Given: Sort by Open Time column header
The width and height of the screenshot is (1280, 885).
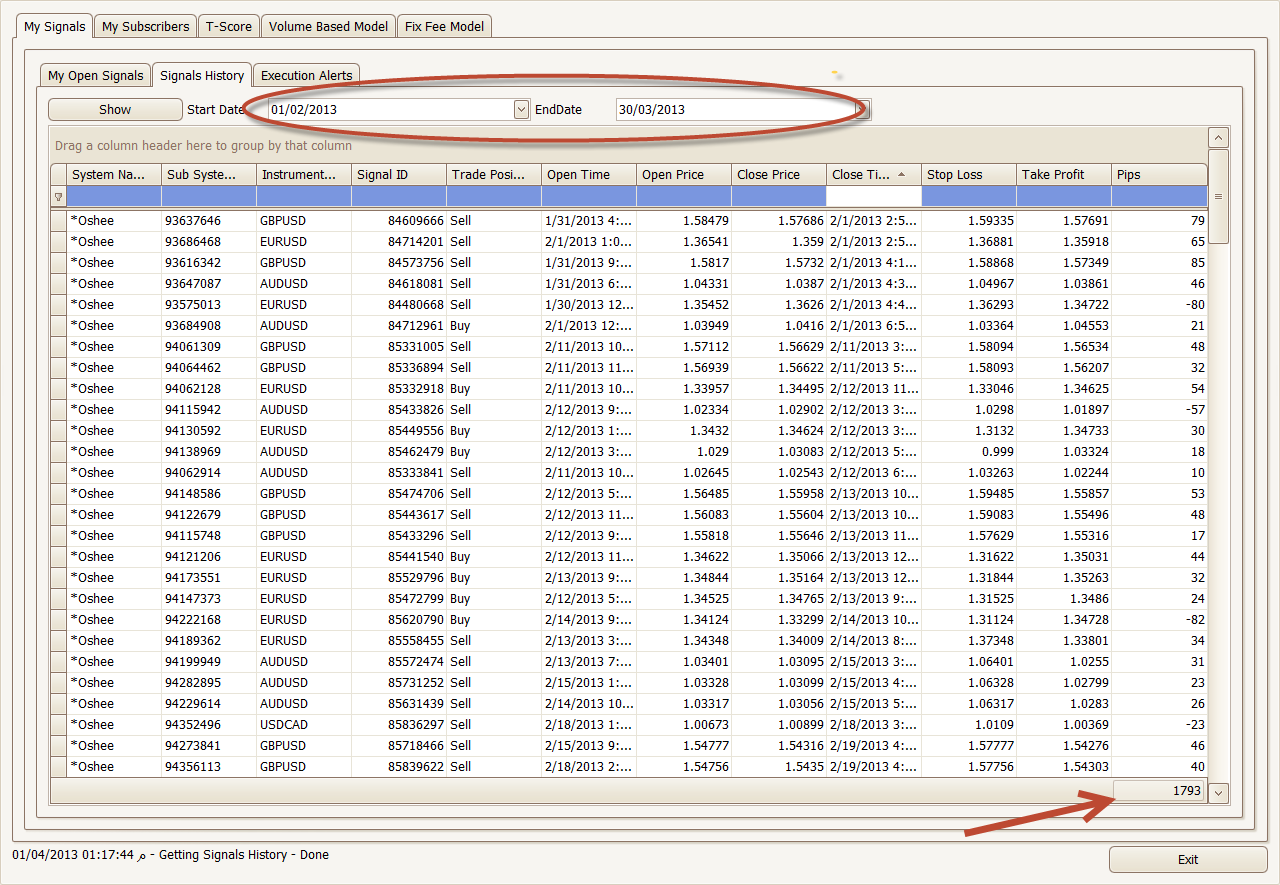Looking at the screenshot, I should 589,174.
